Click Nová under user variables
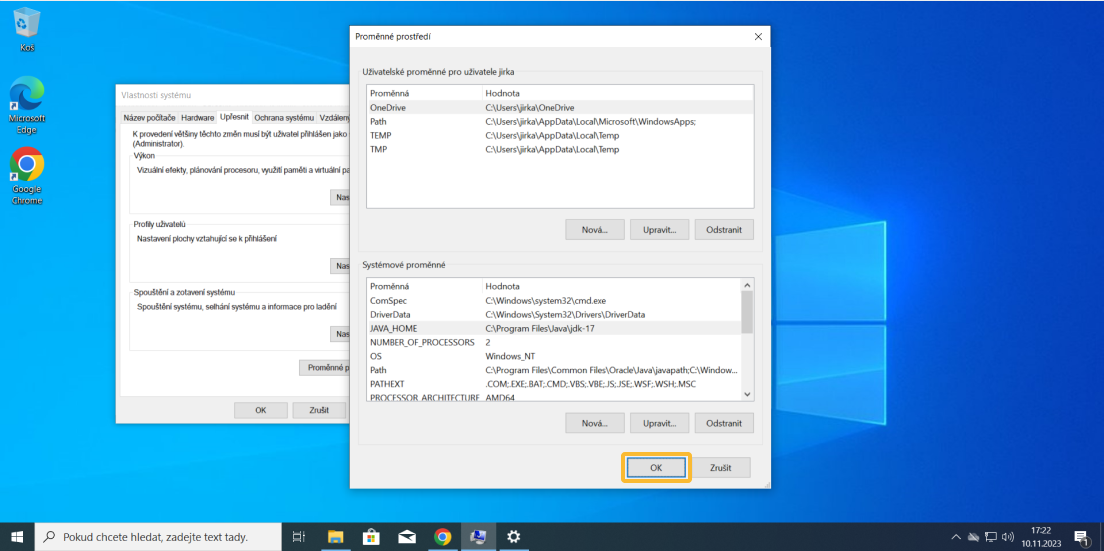1104x551 pixels. [594, 229]
